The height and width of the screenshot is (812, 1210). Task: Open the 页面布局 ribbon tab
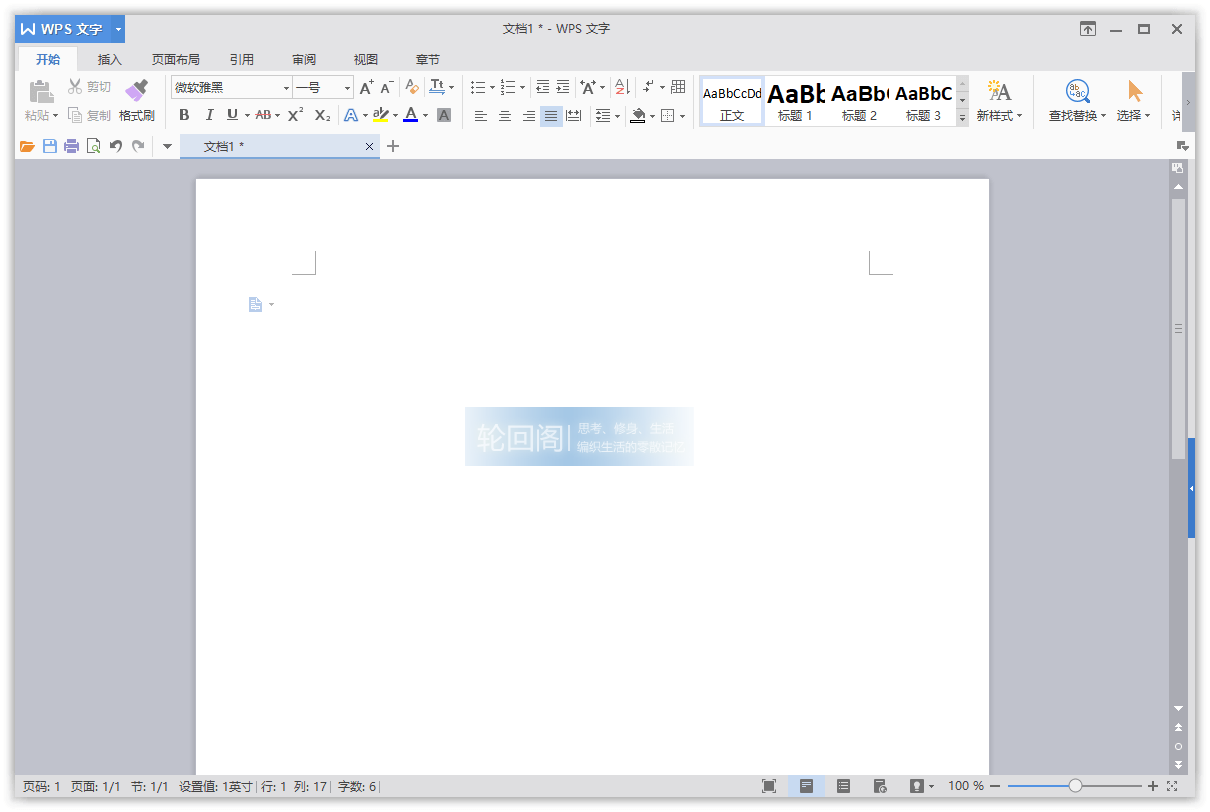tap(175, 59)
